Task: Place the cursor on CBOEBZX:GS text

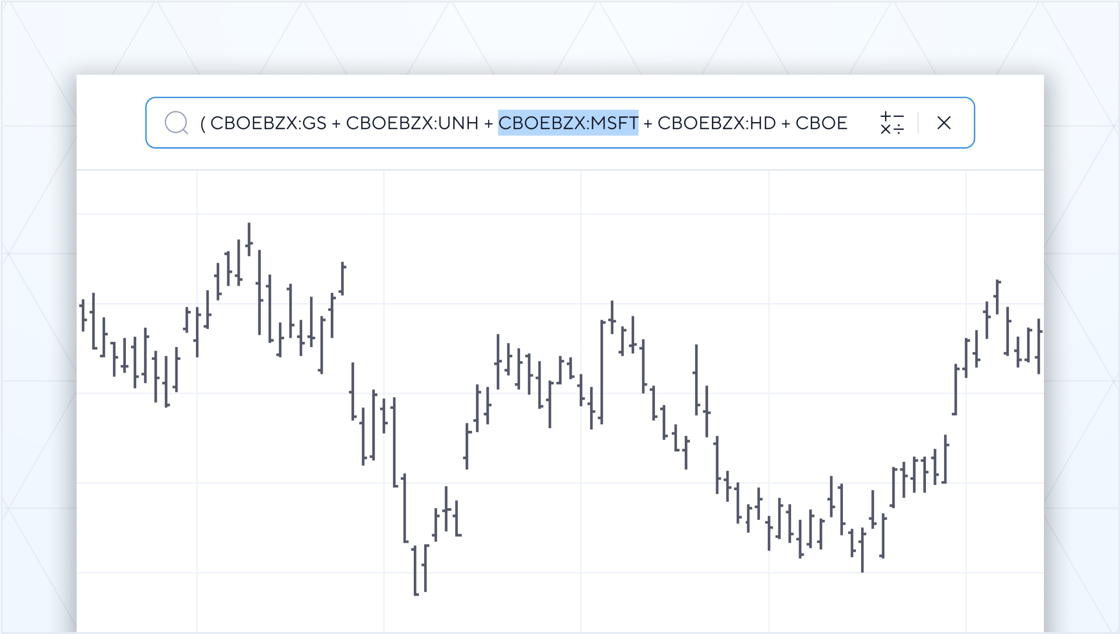Action: [x=268, y=123]
